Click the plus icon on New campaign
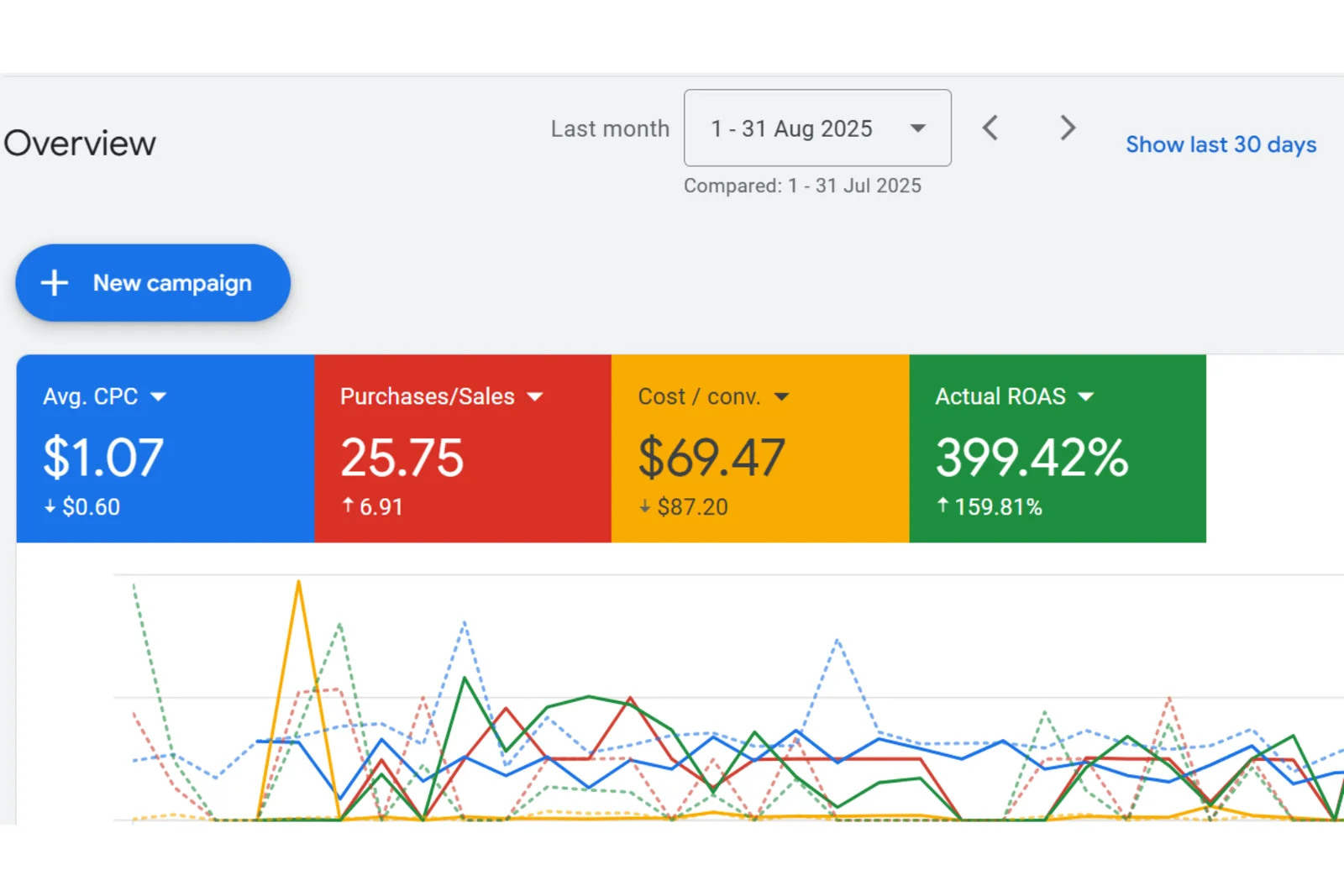 pyautogui.click(x=55, y=283)
